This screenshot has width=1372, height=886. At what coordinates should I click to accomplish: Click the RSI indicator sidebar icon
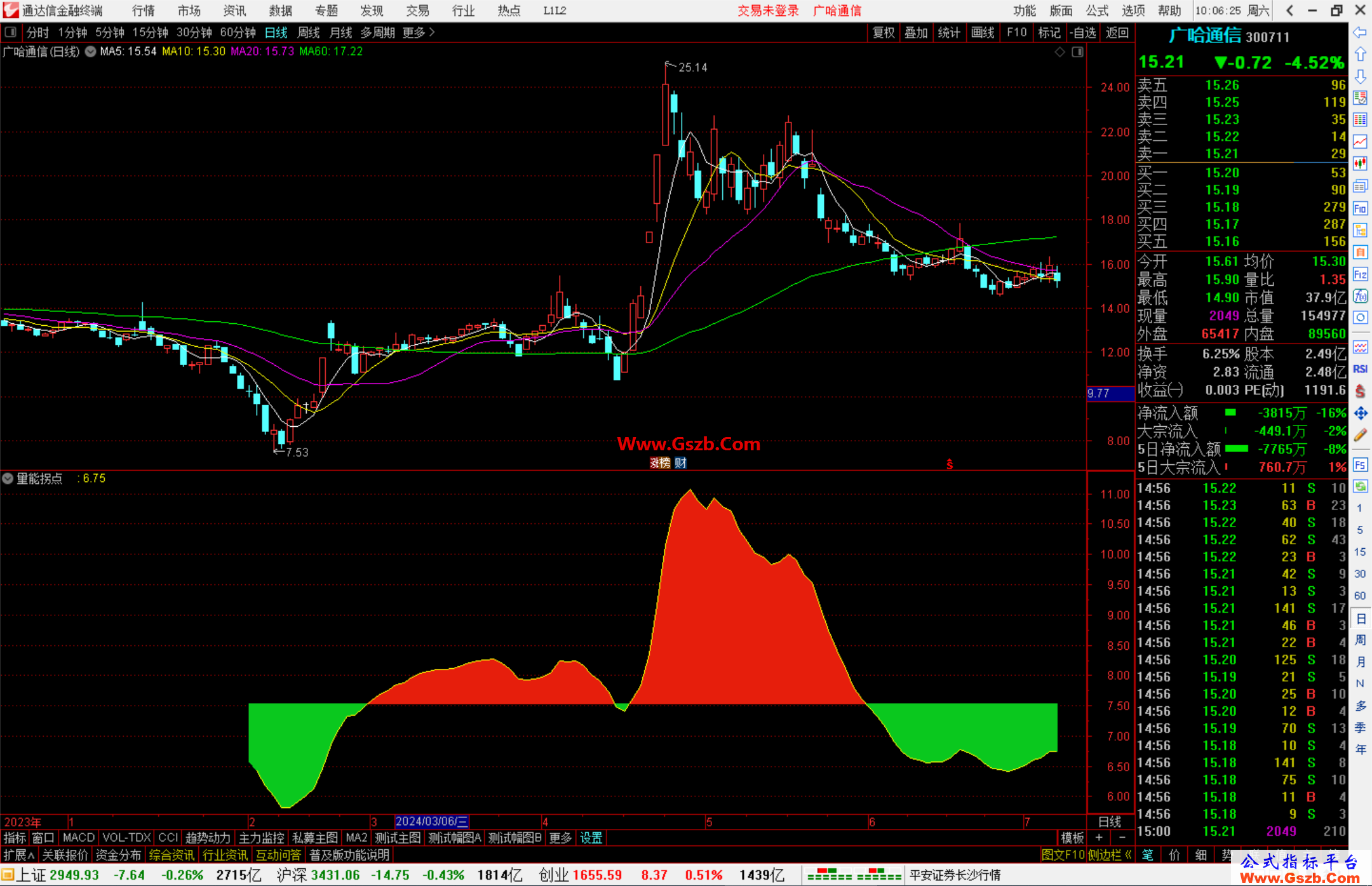pos(1360,369)
